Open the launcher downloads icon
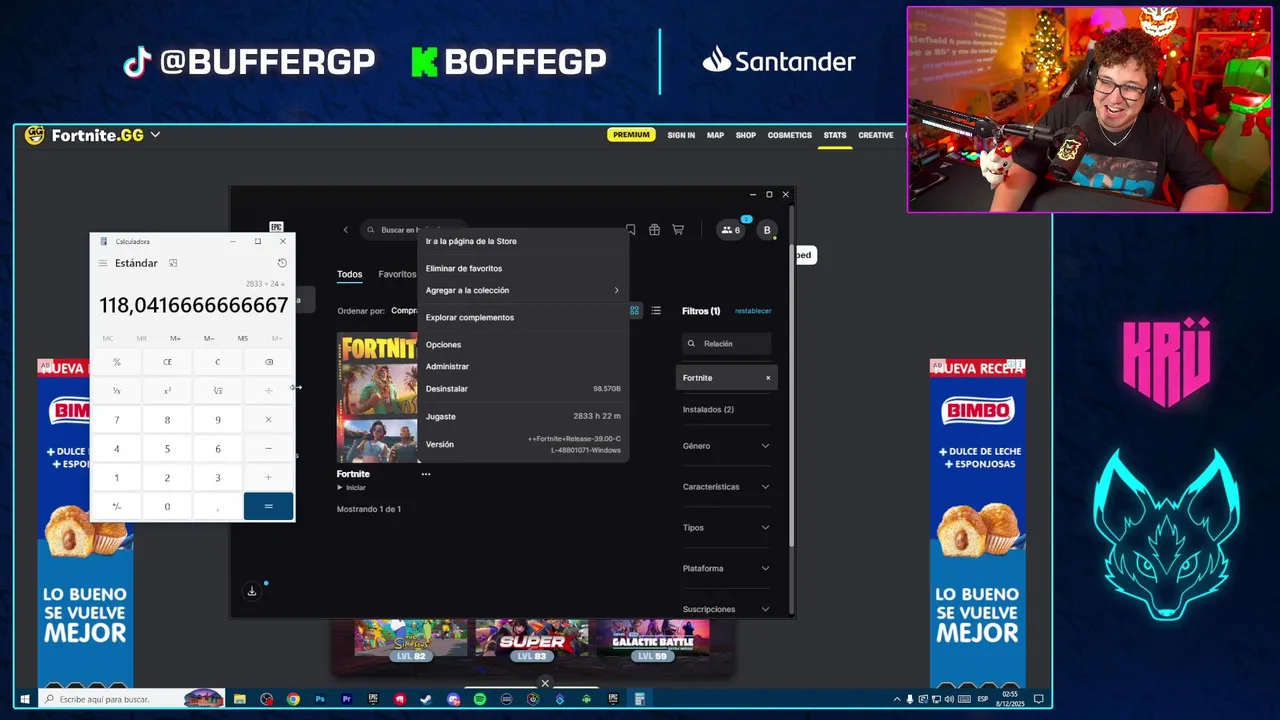This screenshot has width=1280, height=720. click(252, 591)
